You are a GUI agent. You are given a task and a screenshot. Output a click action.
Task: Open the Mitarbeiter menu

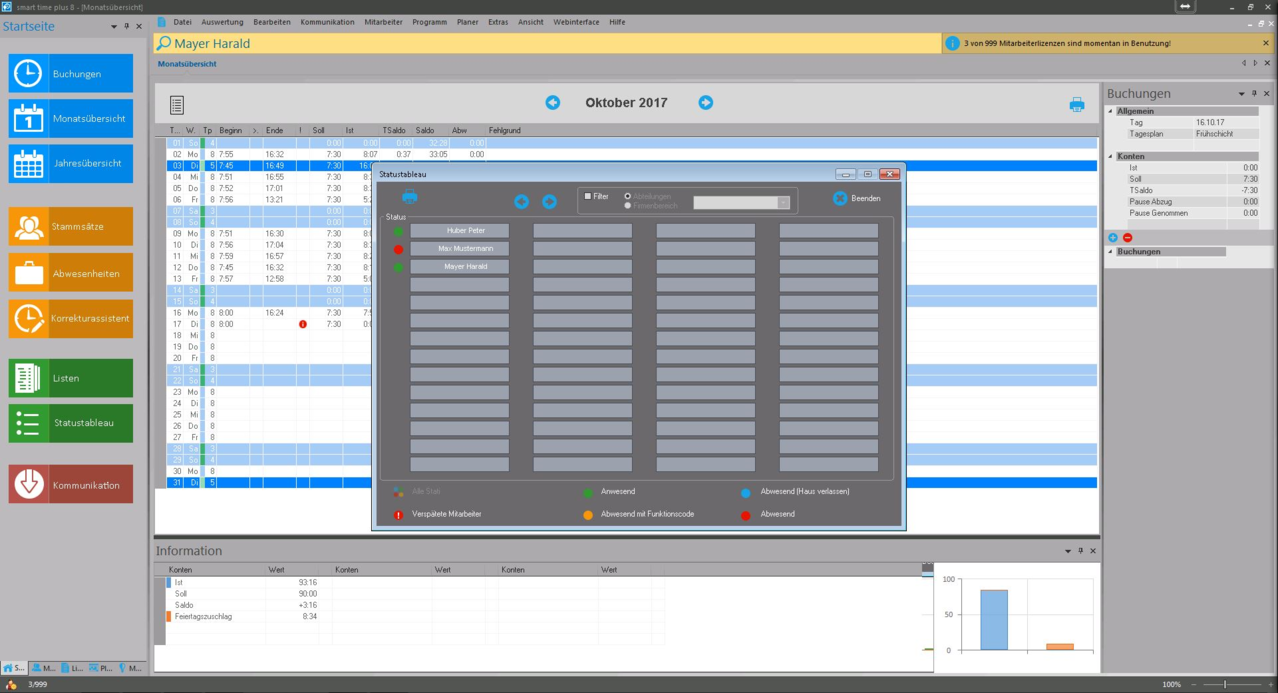(383, 22)
